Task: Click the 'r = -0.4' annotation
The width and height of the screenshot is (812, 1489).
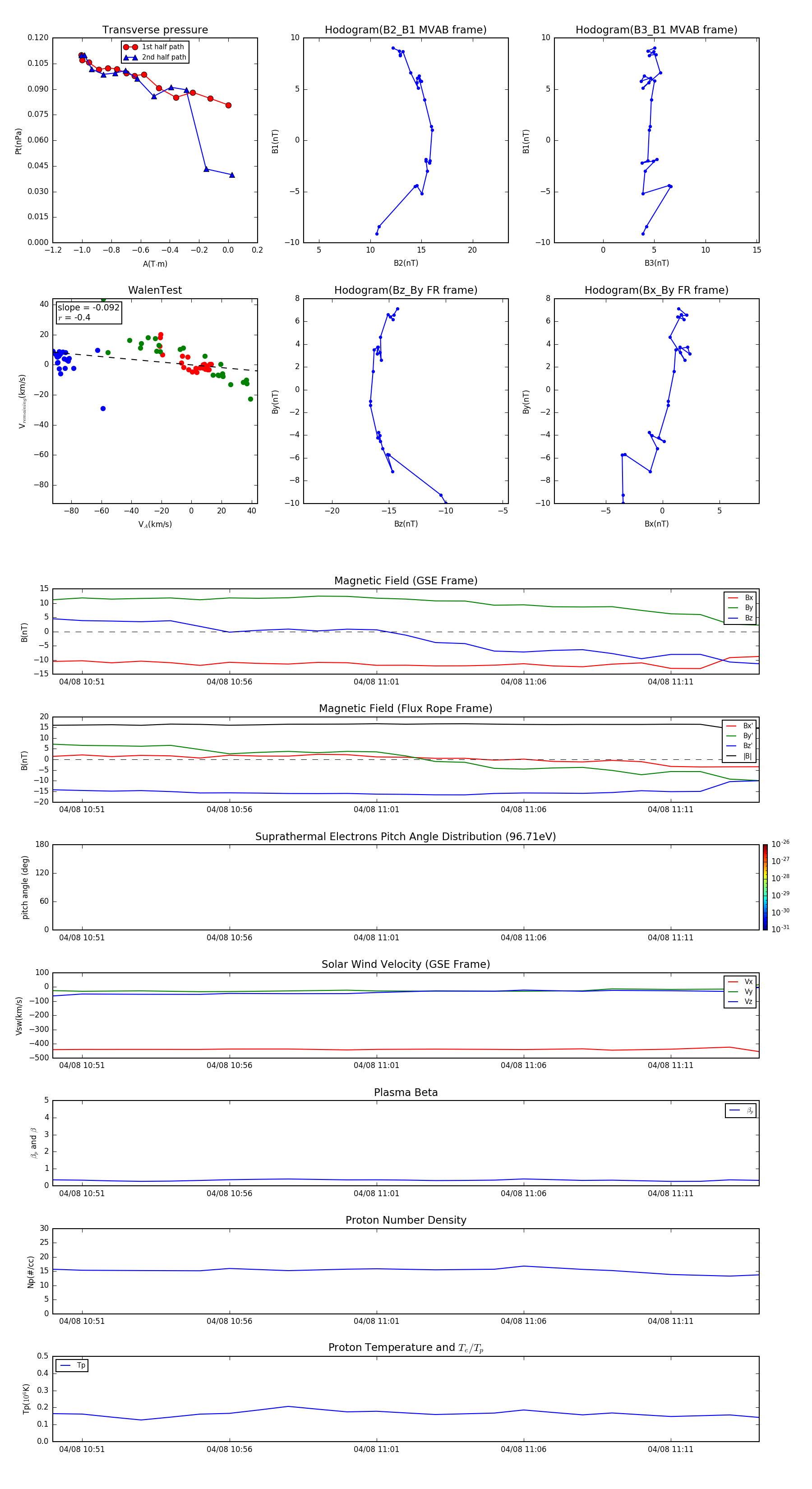Action: (x=74, y=317)
